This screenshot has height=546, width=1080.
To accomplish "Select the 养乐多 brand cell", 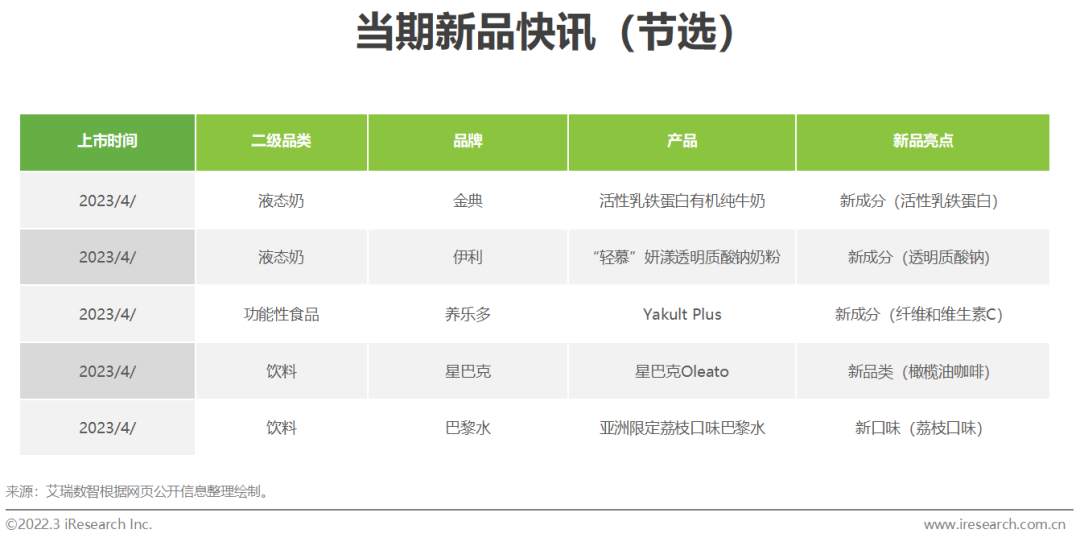I will [x=468, y=314].
